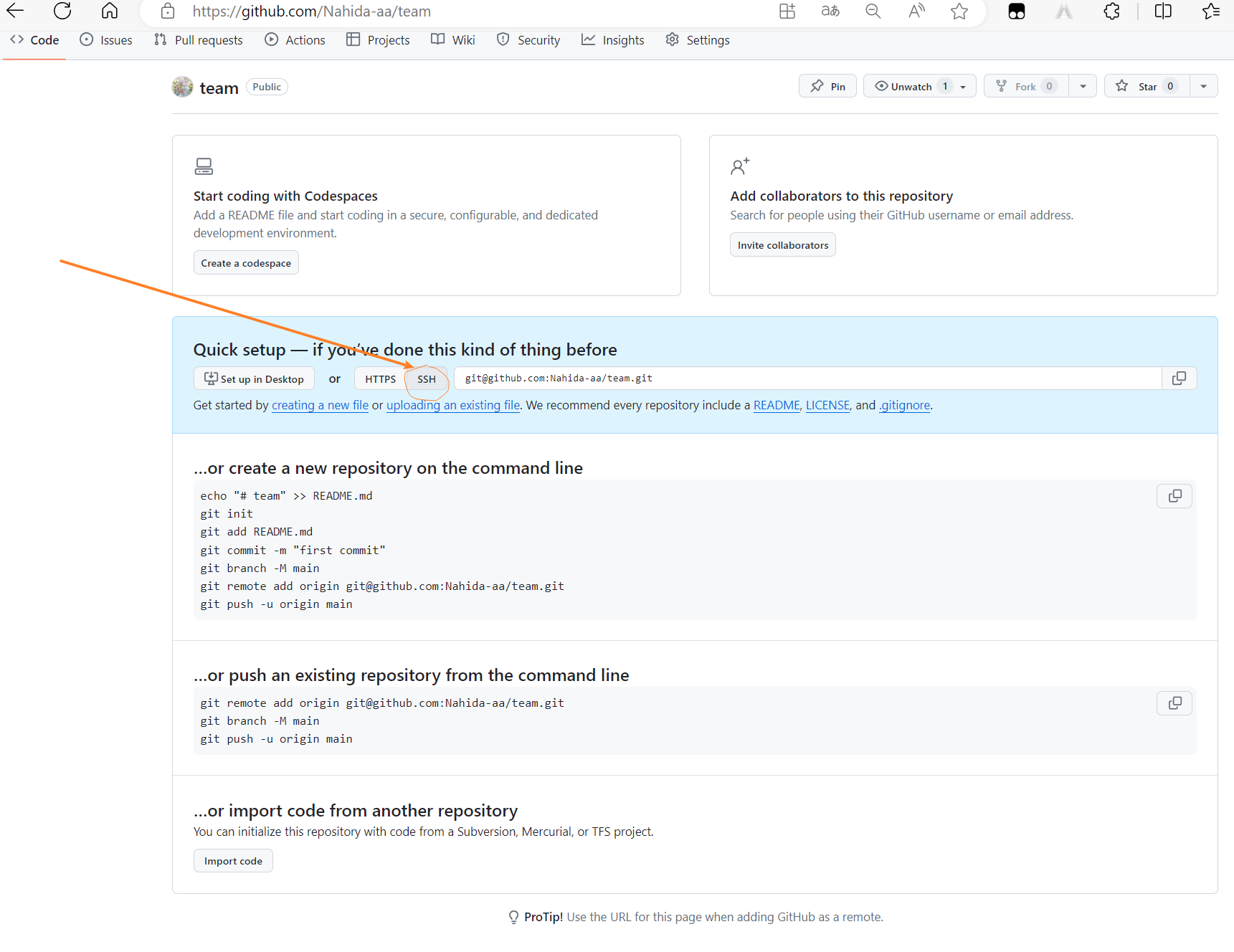
Task: View site info via the lock icon
Action: [x=168, y=11]
